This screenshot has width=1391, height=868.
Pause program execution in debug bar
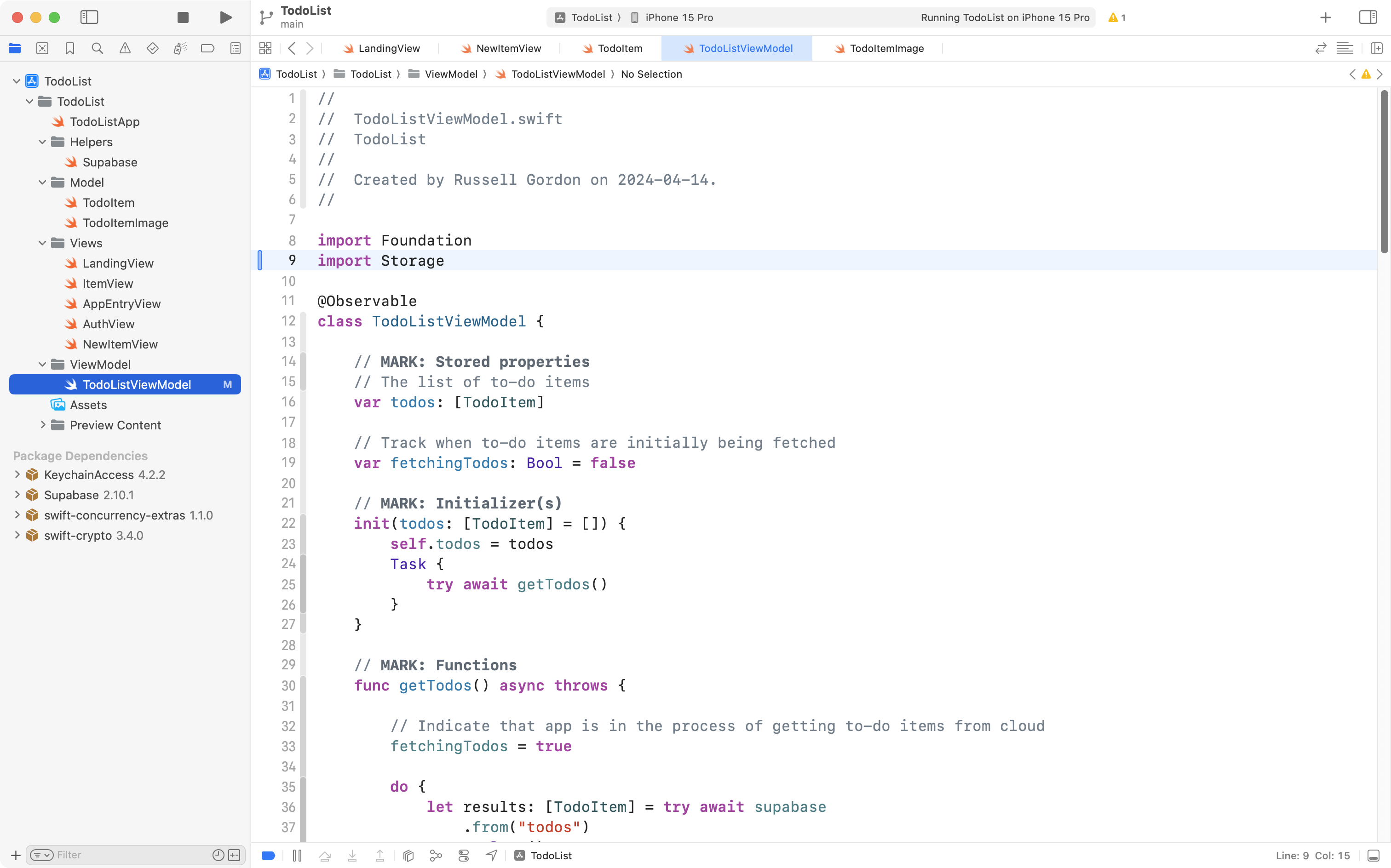point(297,856)
